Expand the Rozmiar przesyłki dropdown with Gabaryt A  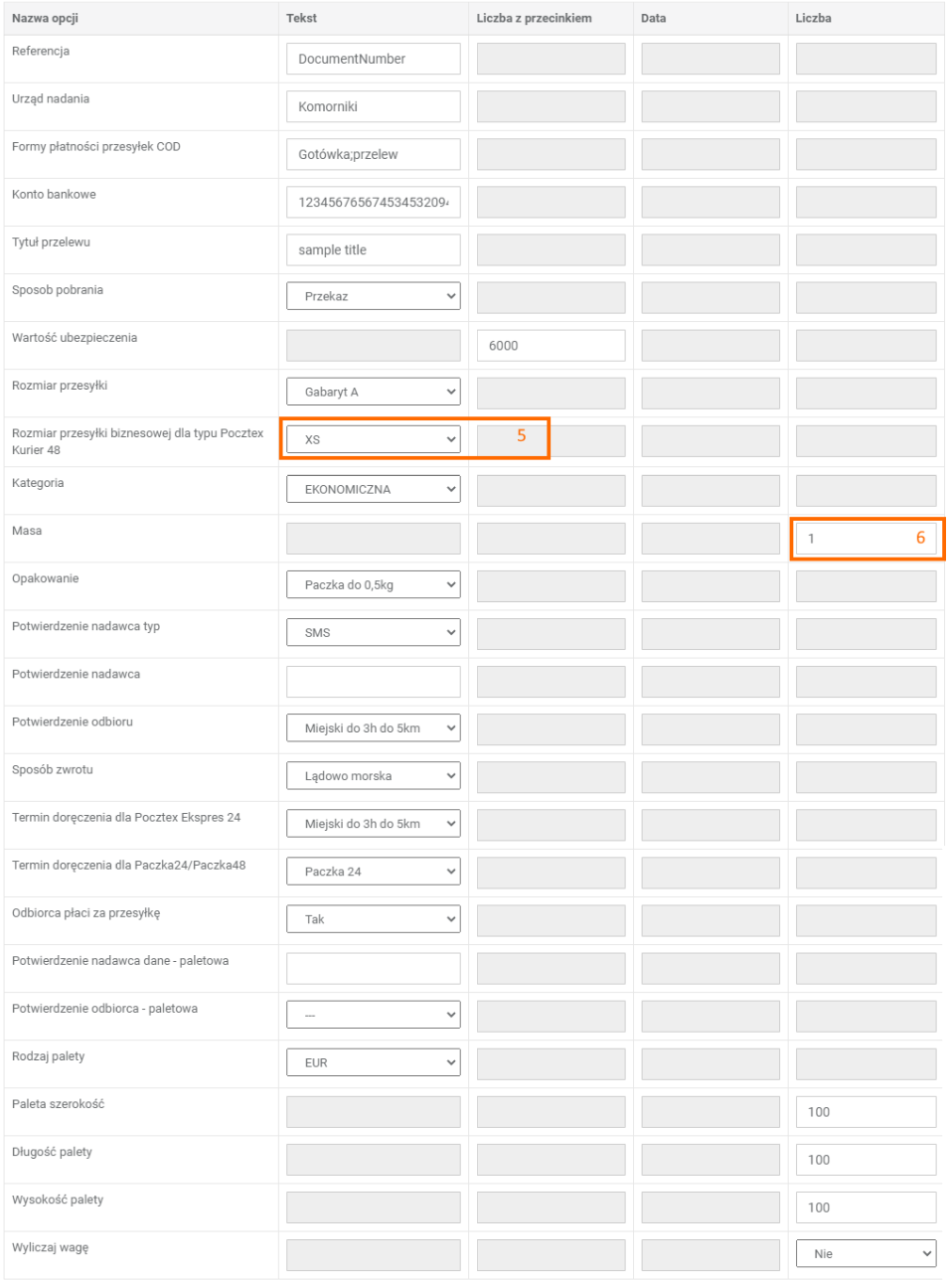[373, 392]
